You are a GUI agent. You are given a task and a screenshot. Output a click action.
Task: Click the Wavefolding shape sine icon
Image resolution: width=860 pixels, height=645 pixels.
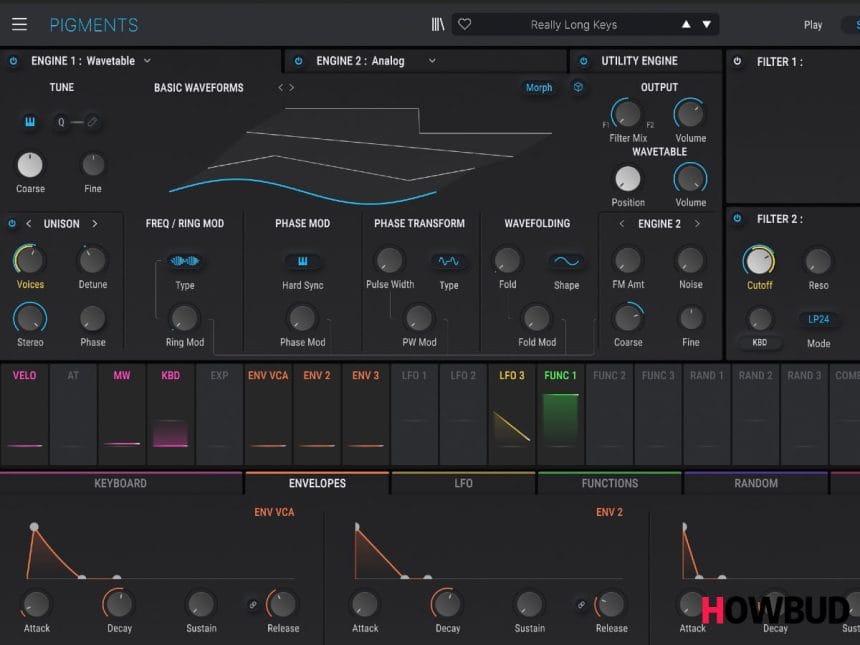tap(566, 262)
